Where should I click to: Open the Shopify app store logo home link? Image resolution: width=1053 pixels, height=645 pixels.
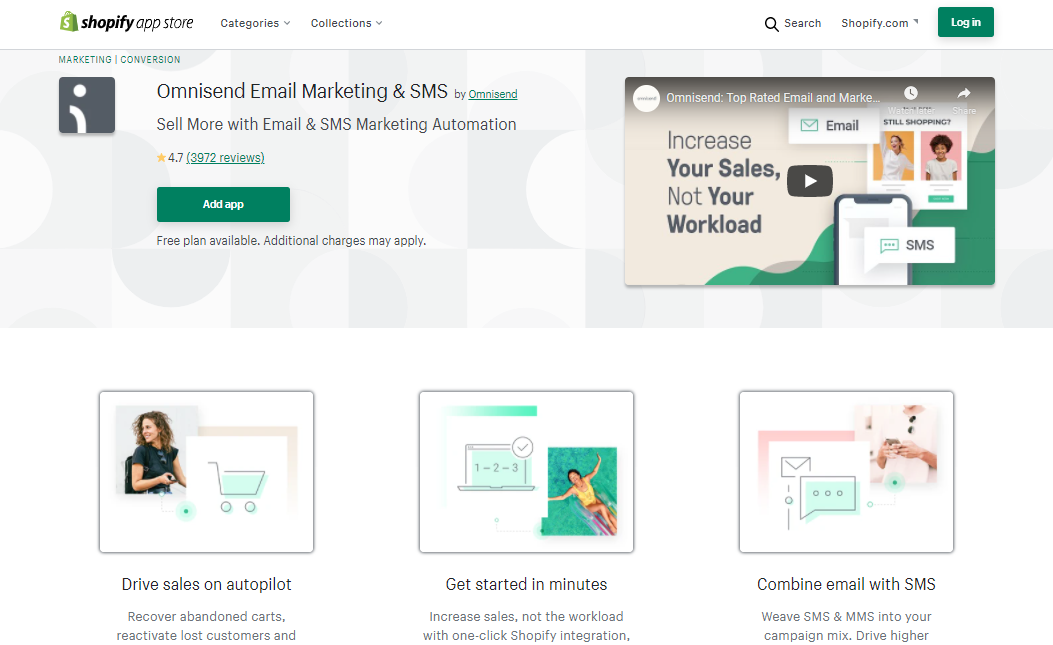point(126,22)
